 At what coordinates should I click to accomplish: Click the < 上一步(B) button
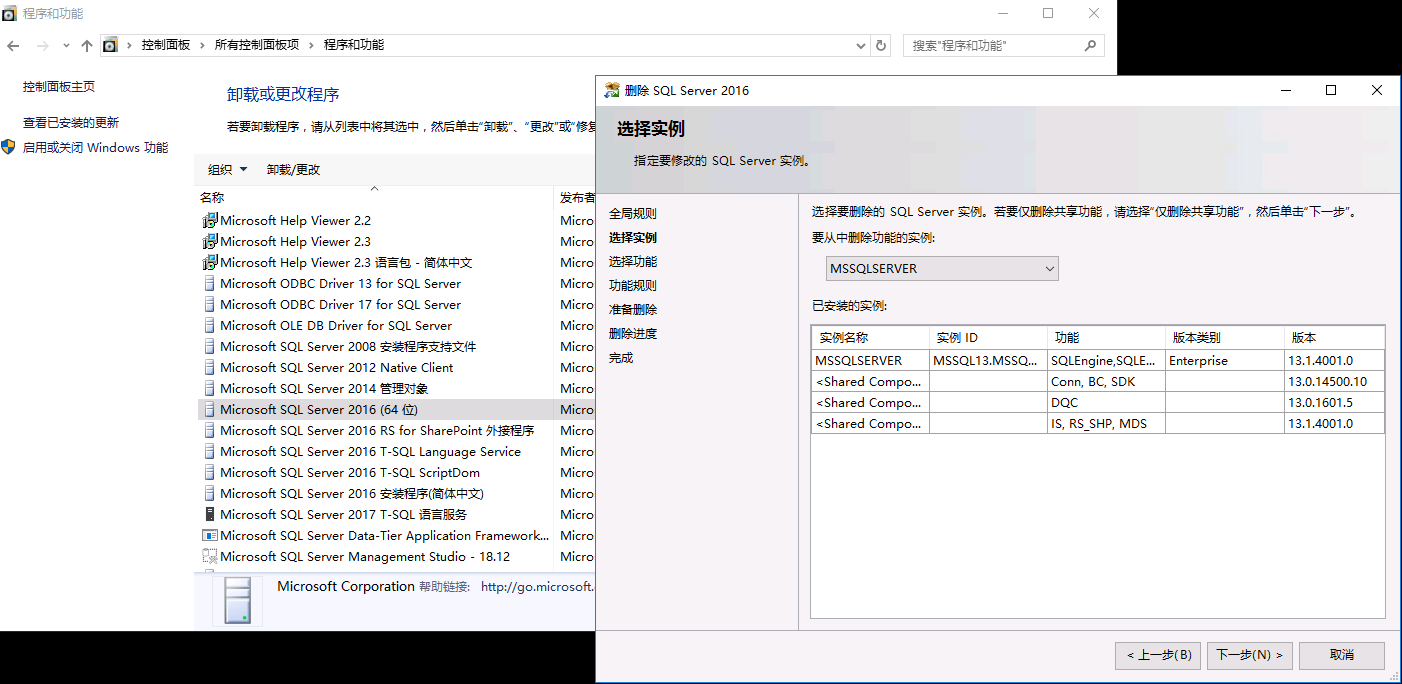[x=1159, y=655]
